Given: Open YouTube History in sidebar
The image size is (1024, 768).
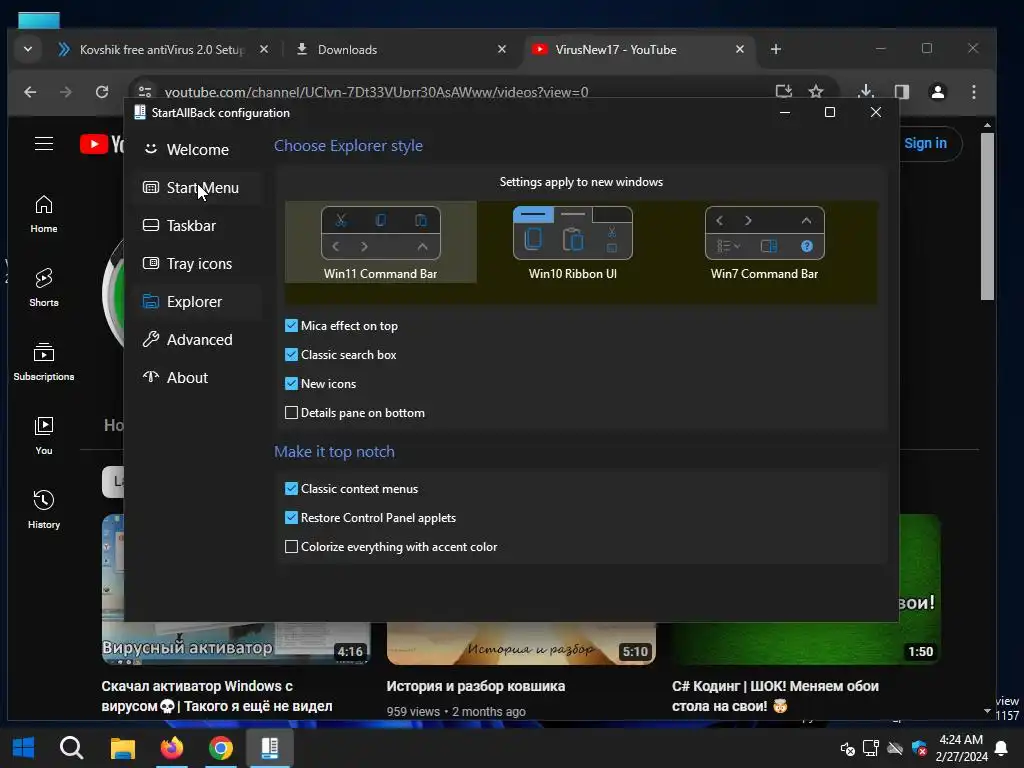Looking at the screenshot, I should click(x=44, y=509).
